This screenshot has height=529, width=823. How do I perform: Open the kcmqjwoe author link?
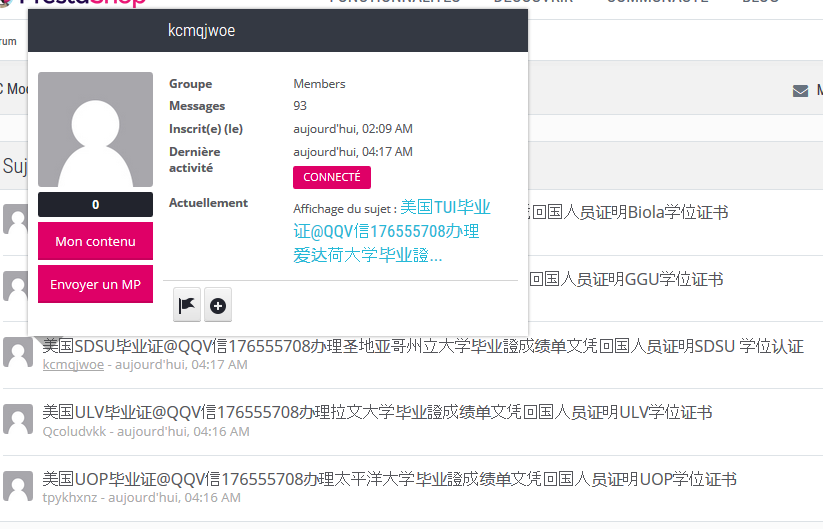click(x=73, y=364)
